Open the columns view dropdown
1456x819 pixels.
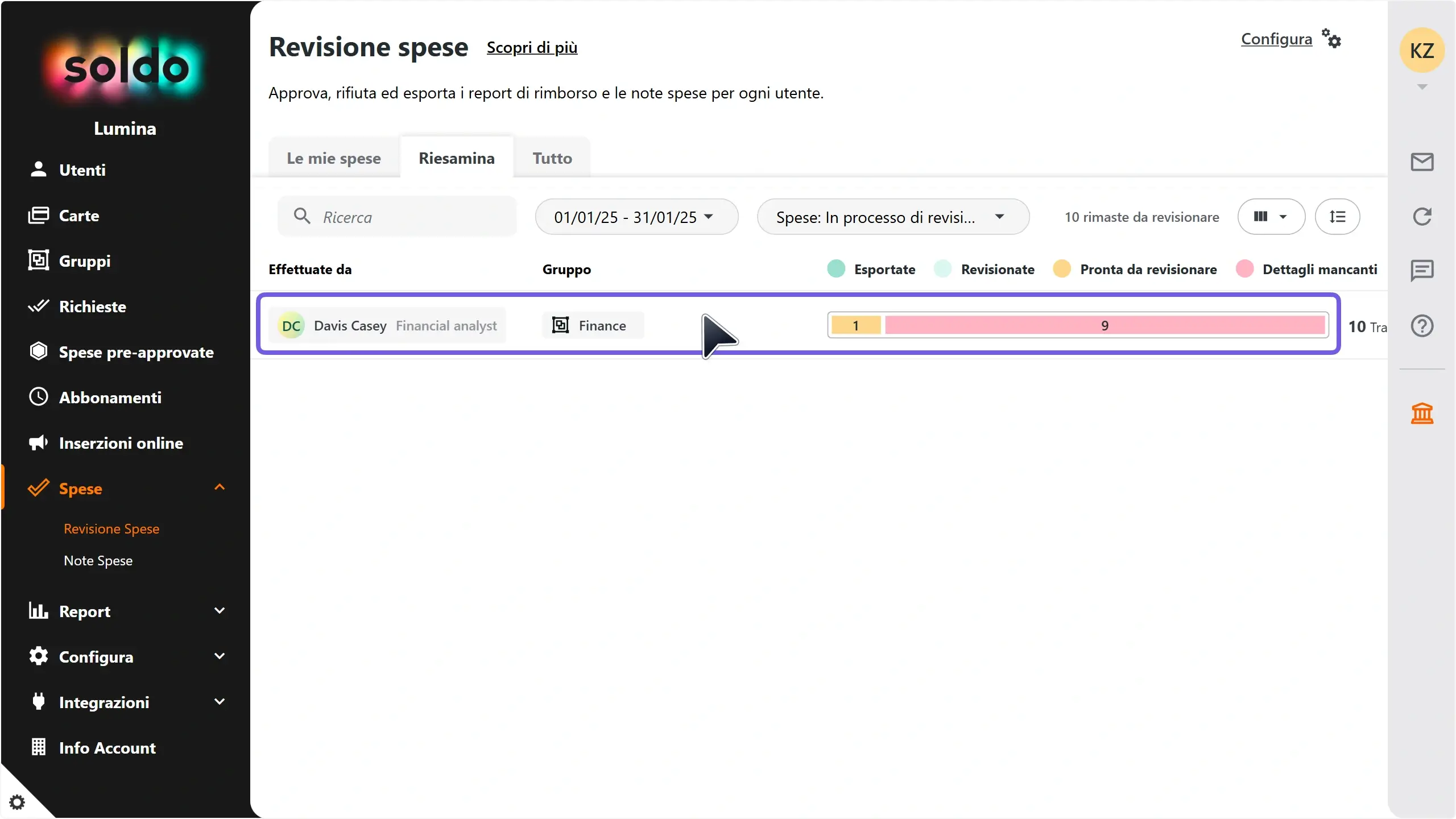click(1271, 217)
